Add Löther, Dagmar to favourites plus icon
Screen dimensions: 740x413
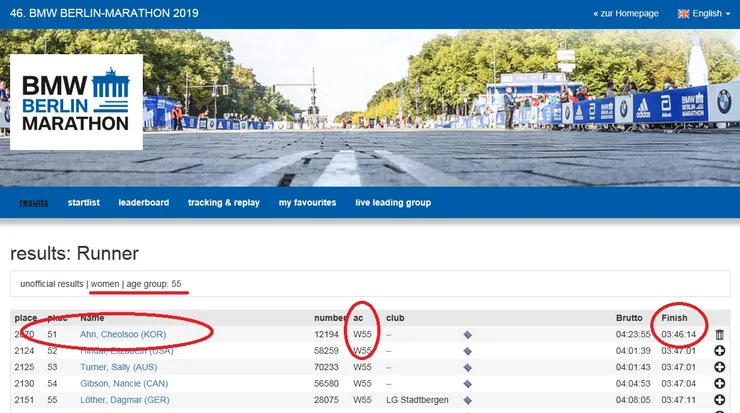click(x=719, y=400)
